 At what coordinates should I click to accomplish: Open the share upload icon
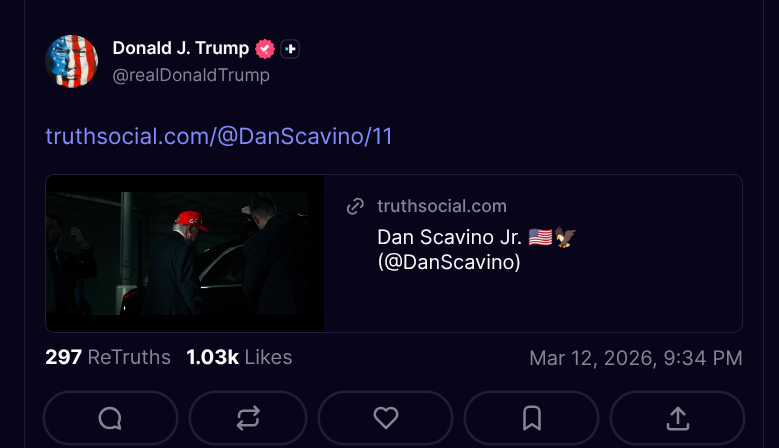677,418
